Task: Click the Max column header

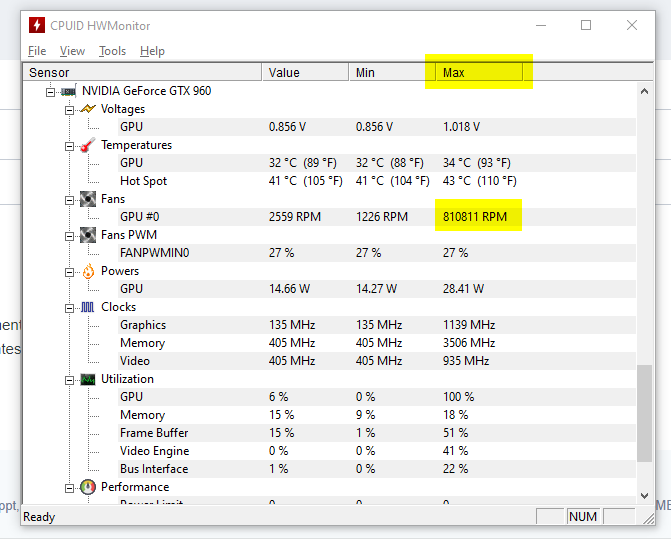Action: pyautogui.click(x=479, y=72)
